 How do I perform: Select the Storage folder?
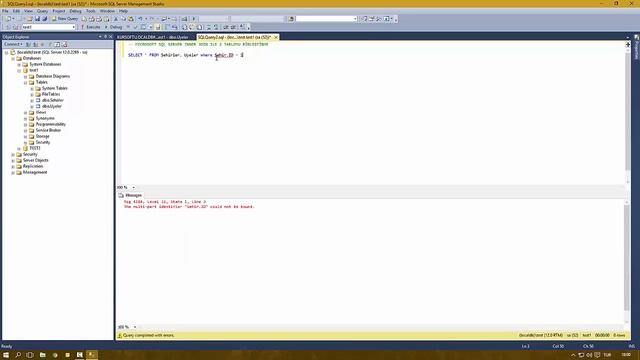coord(42,136)
